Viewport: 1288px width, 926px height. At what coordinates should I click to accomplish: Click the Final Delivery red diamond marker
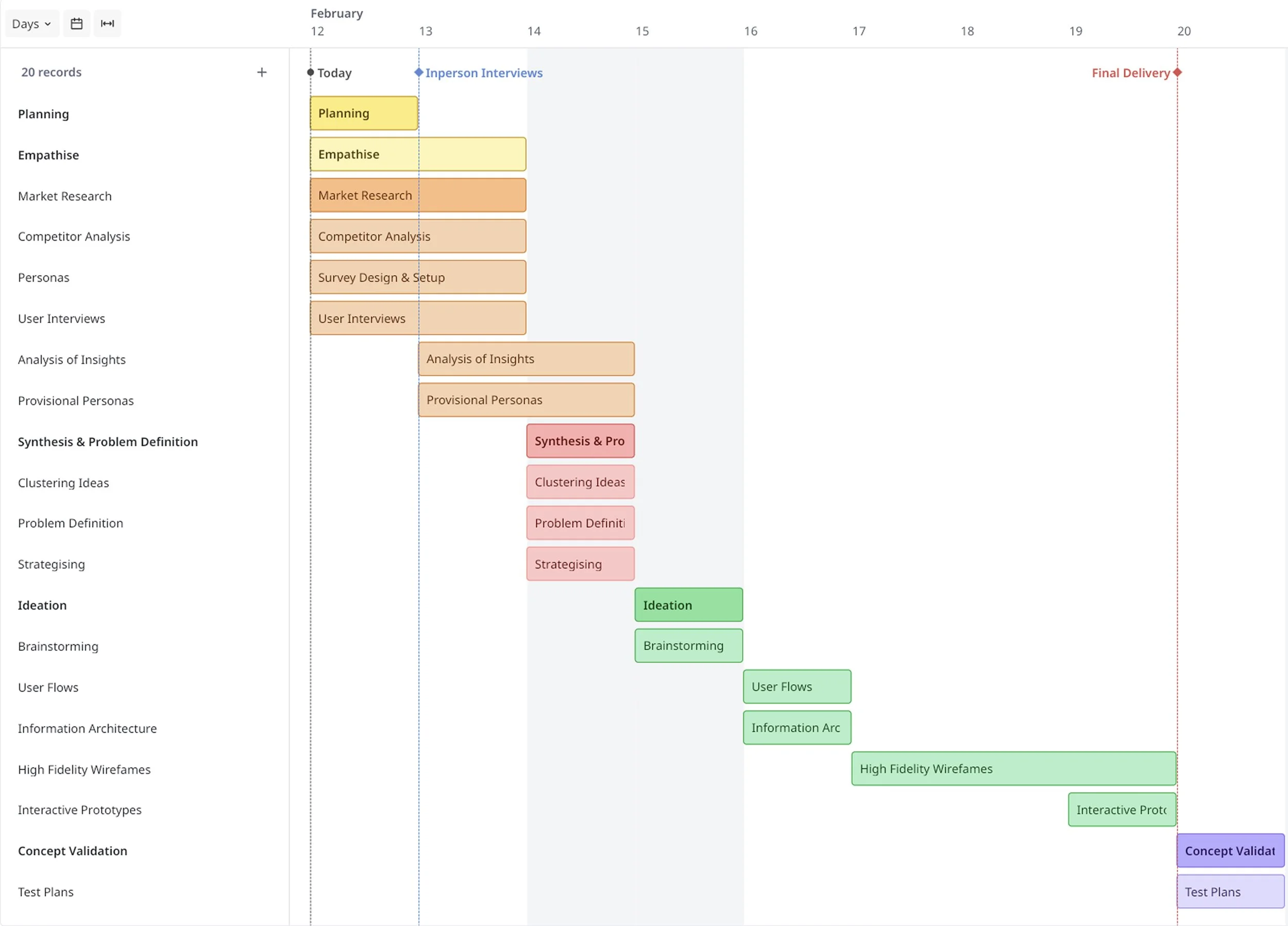click(x=1177, y=72)
